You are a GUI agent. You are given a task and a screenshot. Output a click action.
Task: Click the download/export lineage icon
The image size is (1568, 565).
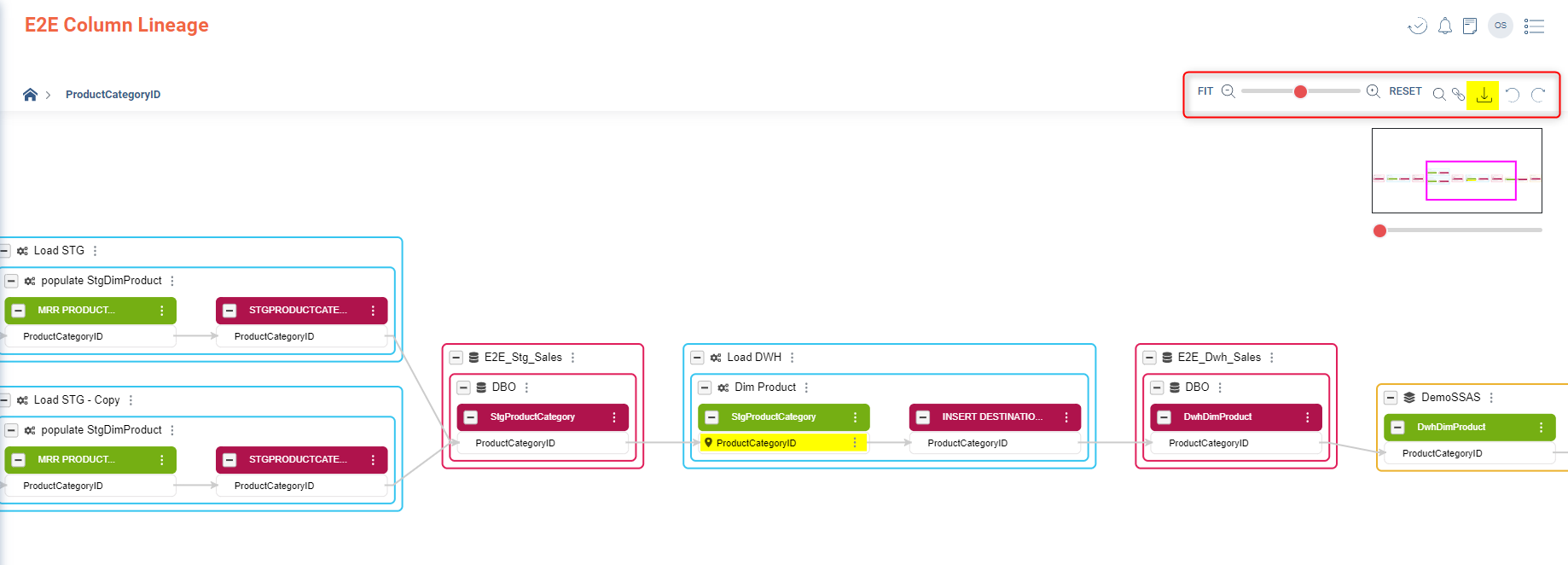click(x=1484, y=95)
